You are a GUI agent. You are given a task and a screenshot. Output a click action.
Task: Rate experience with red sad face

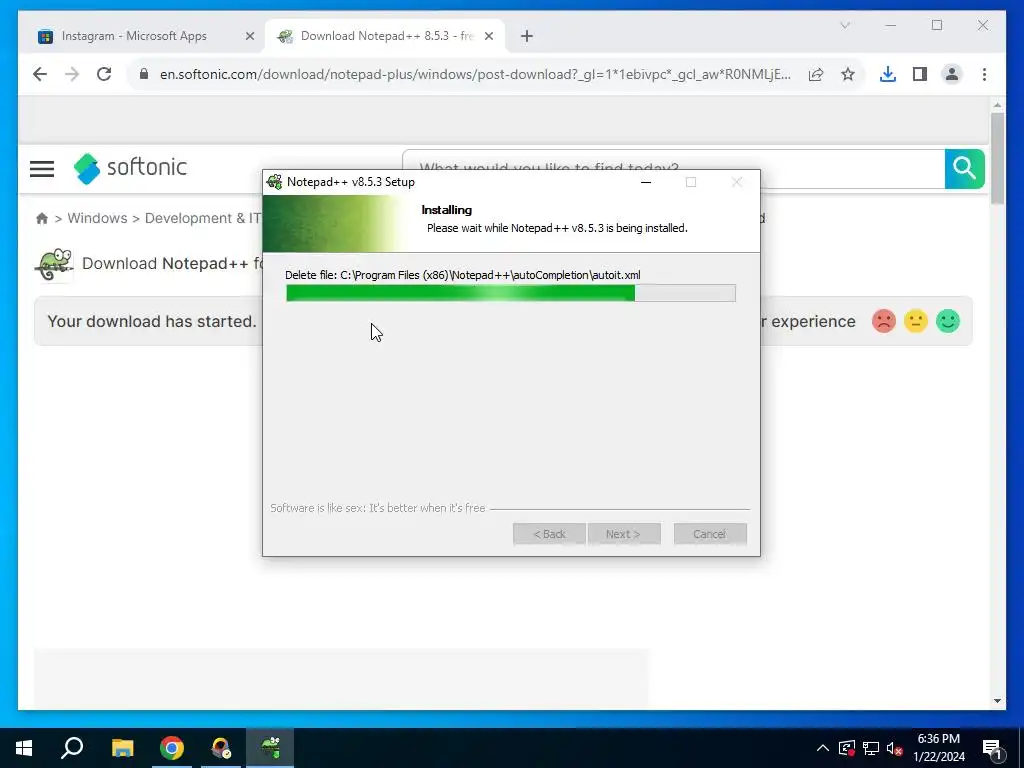(884, 321)
